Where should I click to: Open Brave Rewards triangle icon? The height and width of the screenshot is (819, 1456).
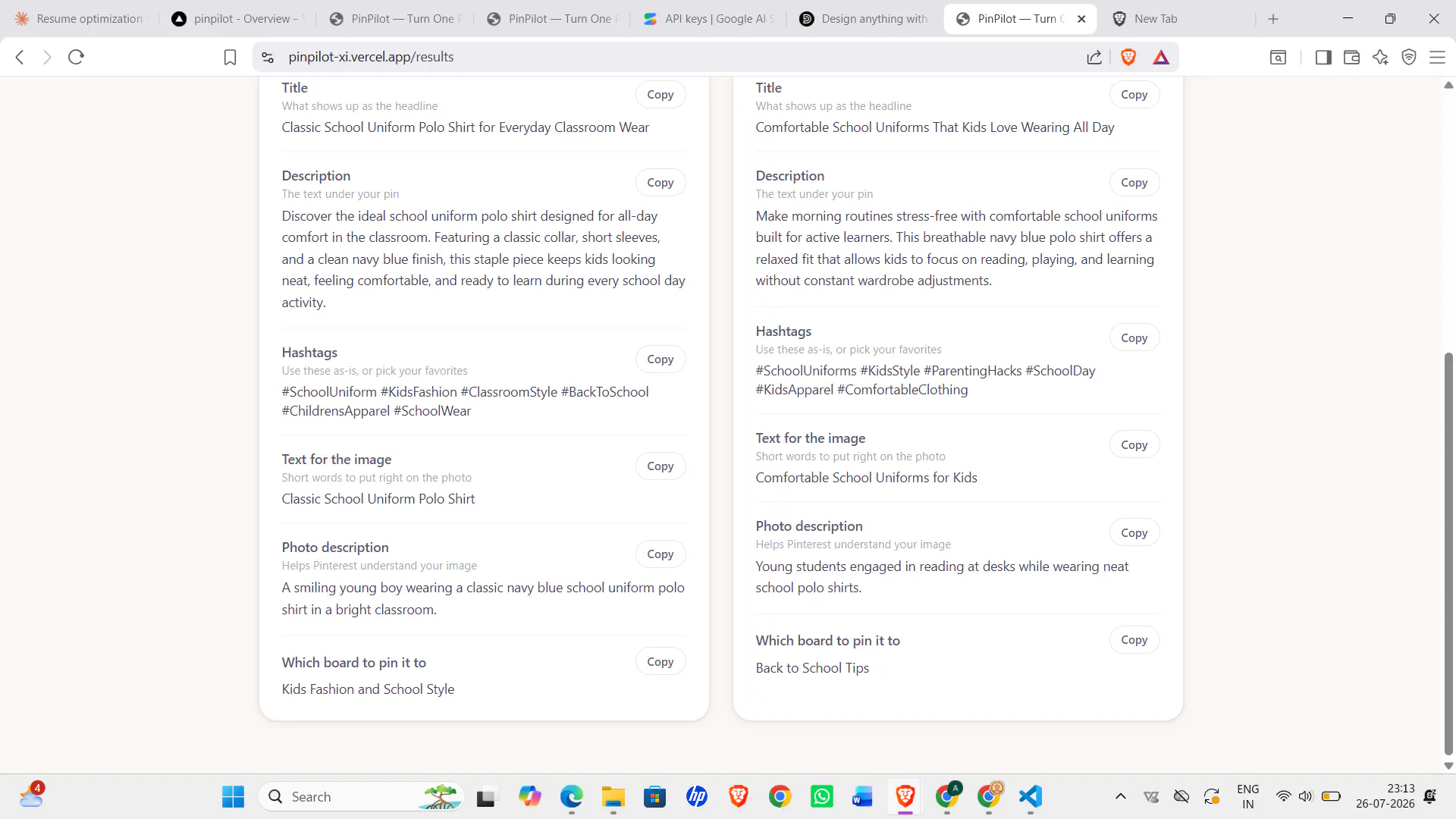click(x=1161, y=57)
